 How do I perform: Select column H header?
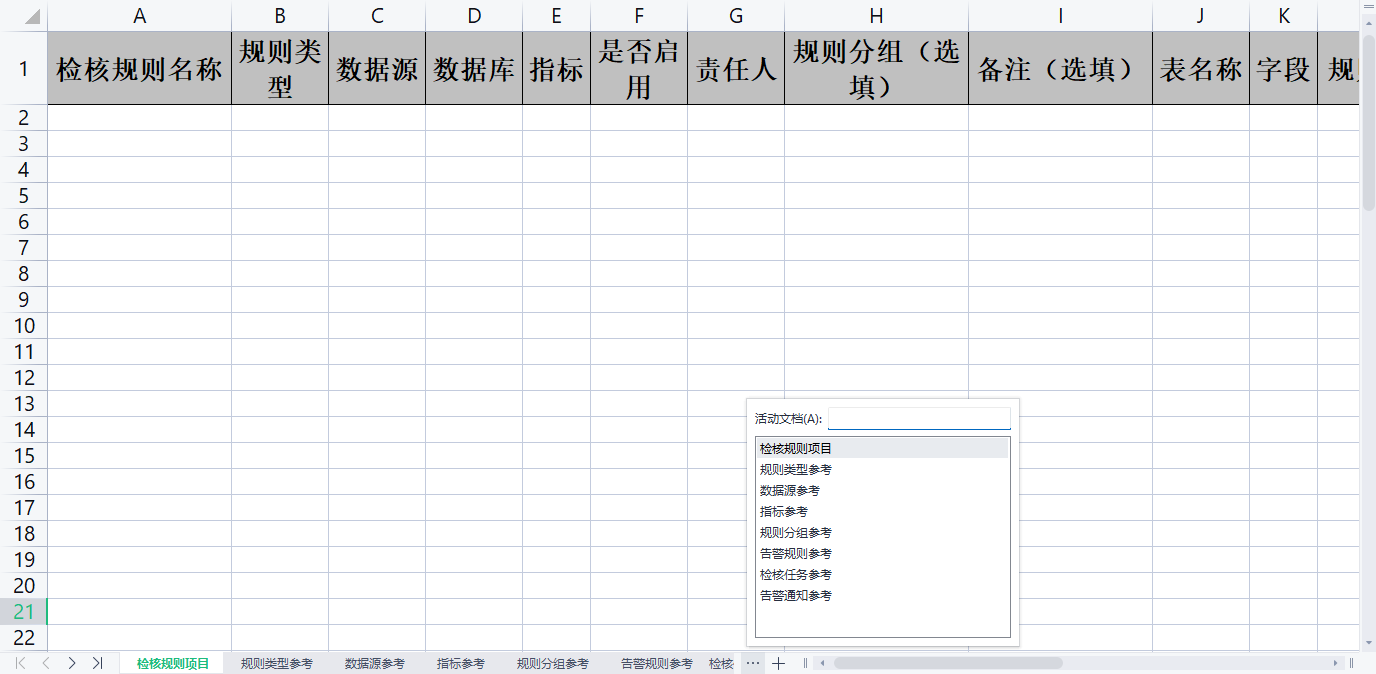pos(876,16)
